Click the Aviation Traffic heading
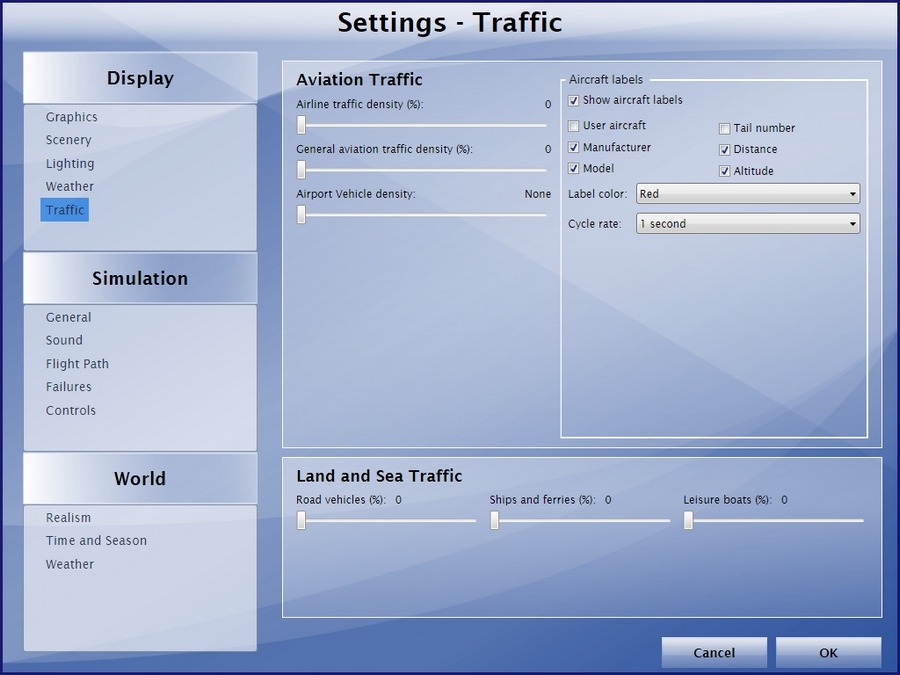The width and height of the screenshot is (900, 675). 359,80
